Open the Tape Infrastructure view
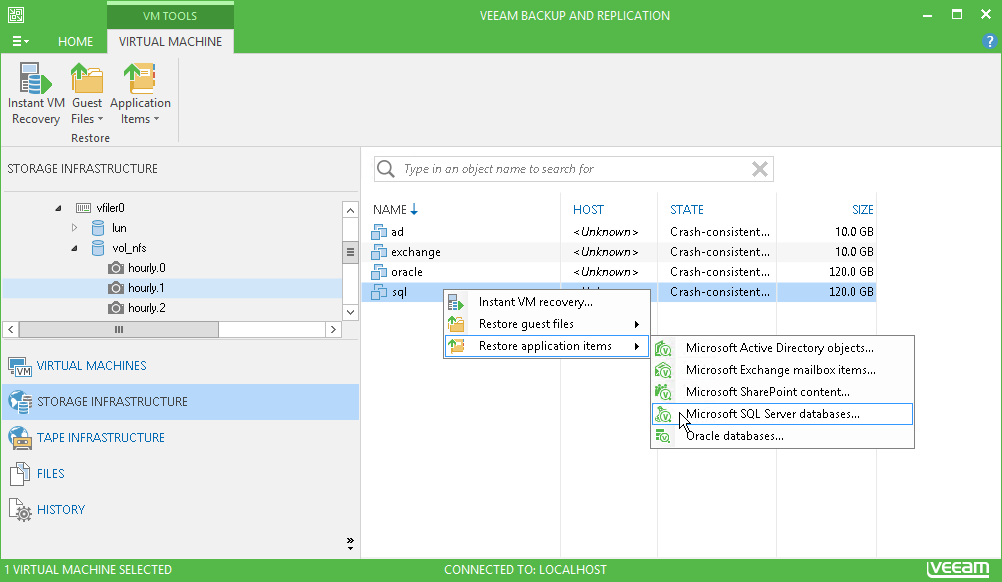The width and height of the screenshot is (1002, 582). tap(100, 438)
